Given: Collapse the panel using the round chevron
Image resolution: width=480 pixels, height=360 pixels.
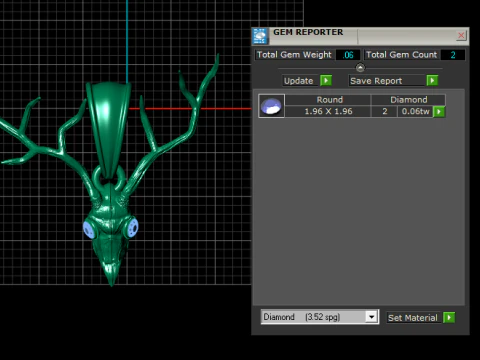Looking at the screenshot, I should [360, 68].
